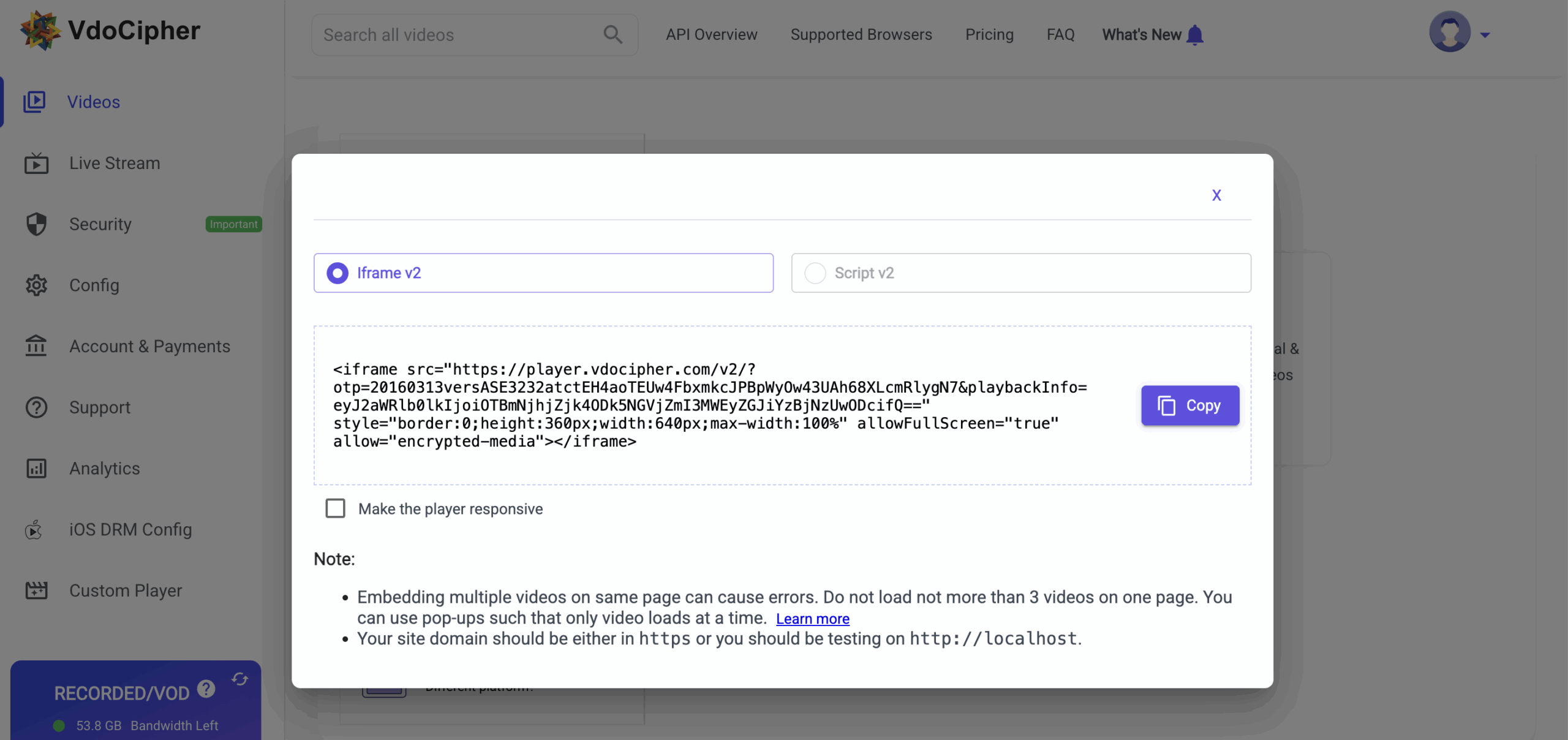Open Supported Browsers link
The height and width of the screenshot is (740, 1568).
(x=861, y=34)
